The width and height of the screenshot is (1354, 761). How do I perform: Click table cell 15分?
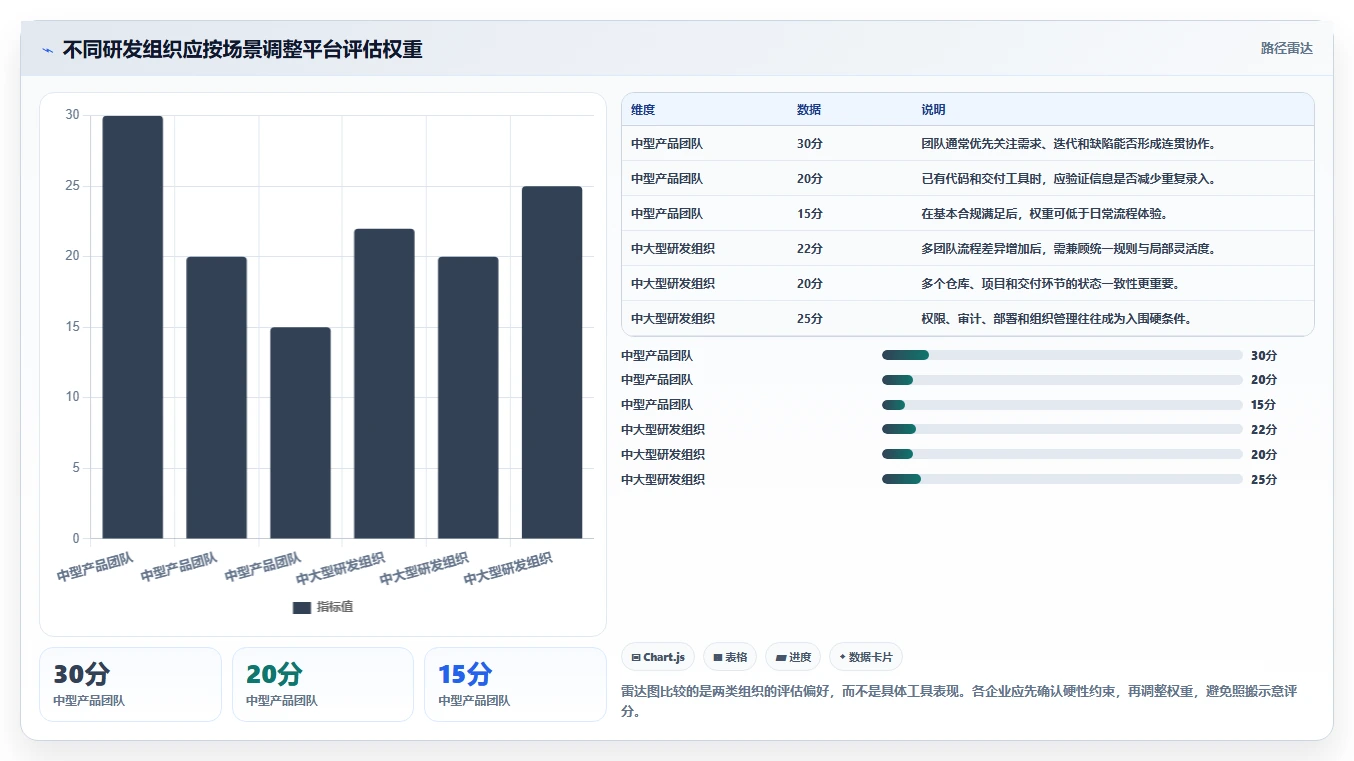click(810, 214)
